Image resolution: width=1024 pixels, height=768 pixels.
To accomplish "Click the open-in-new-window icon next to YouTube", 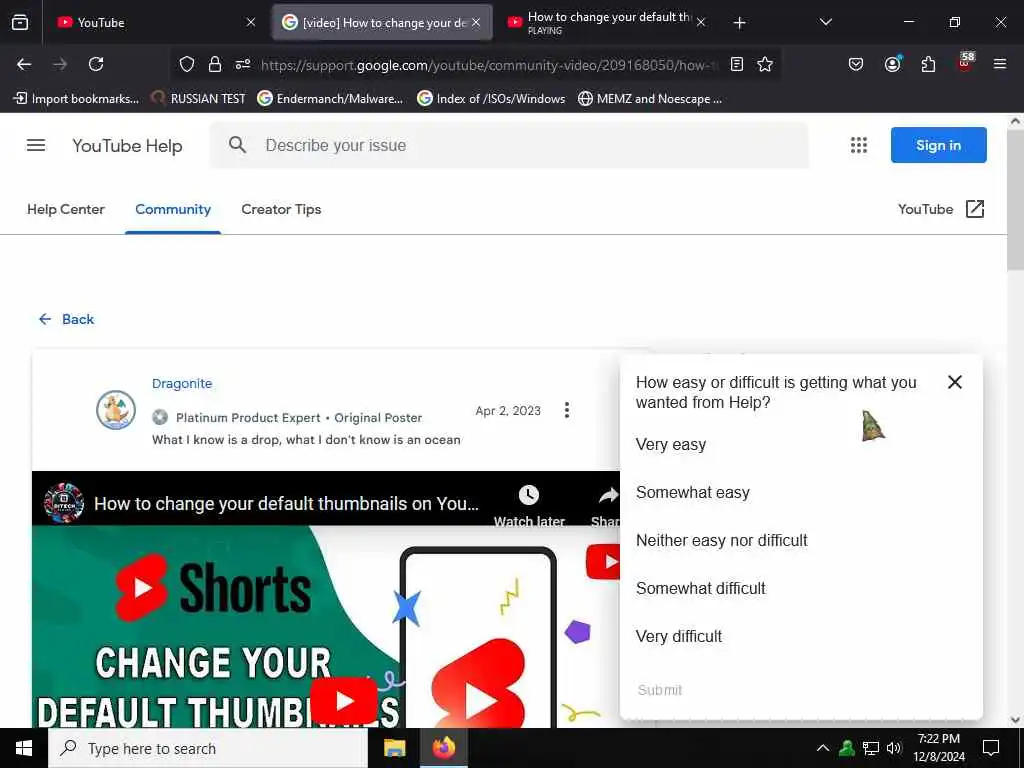I will pyautogui.click(x=974, y=209).
